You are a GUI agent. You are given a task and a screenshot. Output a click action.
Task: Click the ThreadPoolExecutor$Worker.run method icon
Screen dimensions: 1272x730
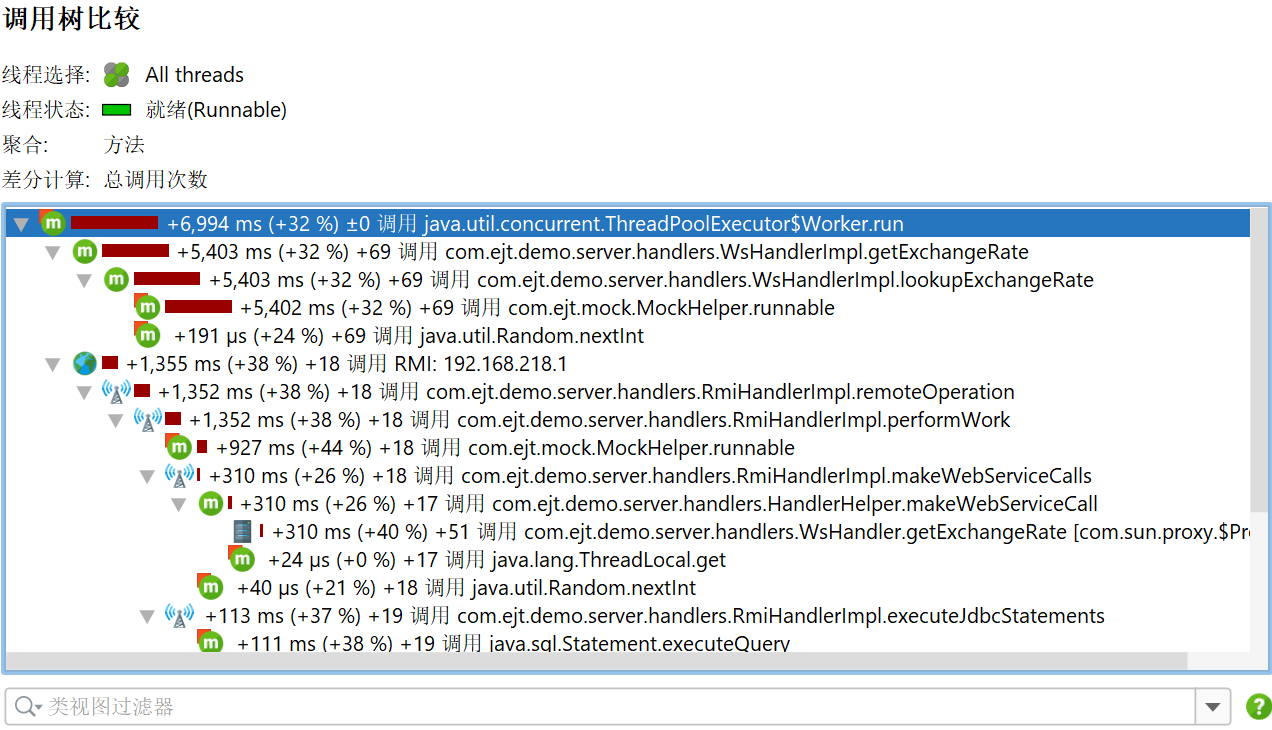(53, 223)
